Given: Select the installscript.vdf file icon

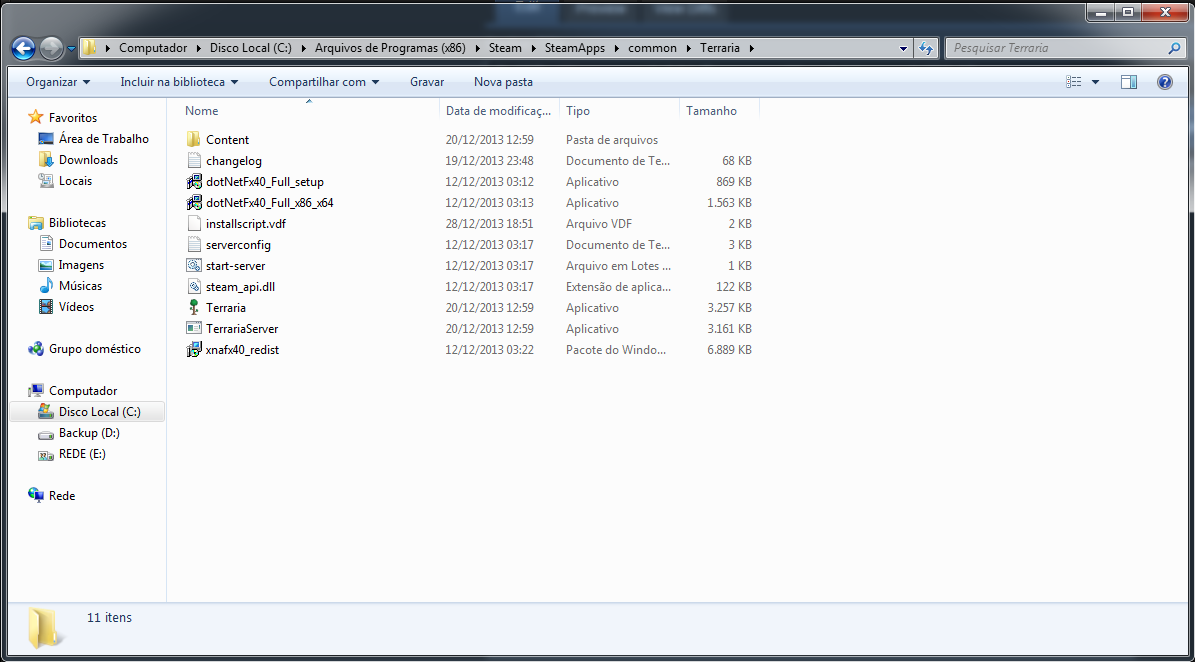Looking at the screenshot, I should coord(194,224).
